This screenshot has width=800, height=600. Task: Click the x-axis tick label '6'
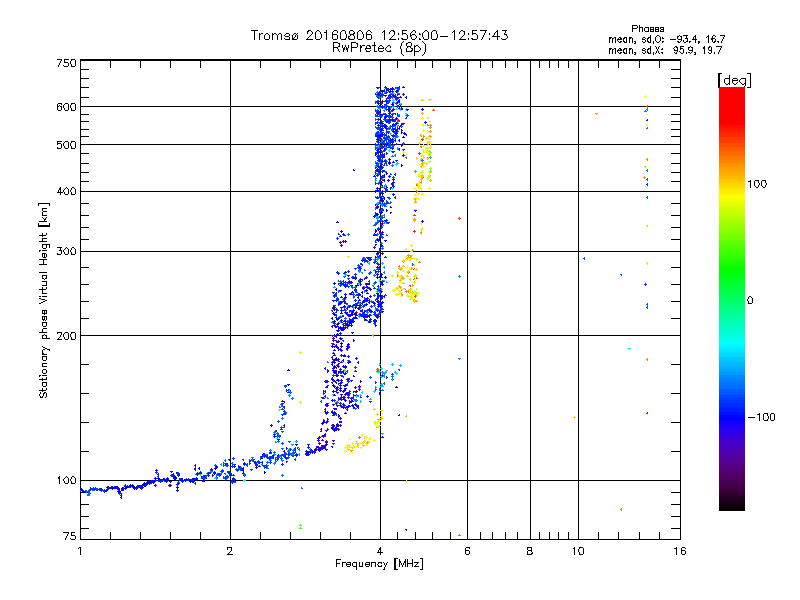[467, 551]
